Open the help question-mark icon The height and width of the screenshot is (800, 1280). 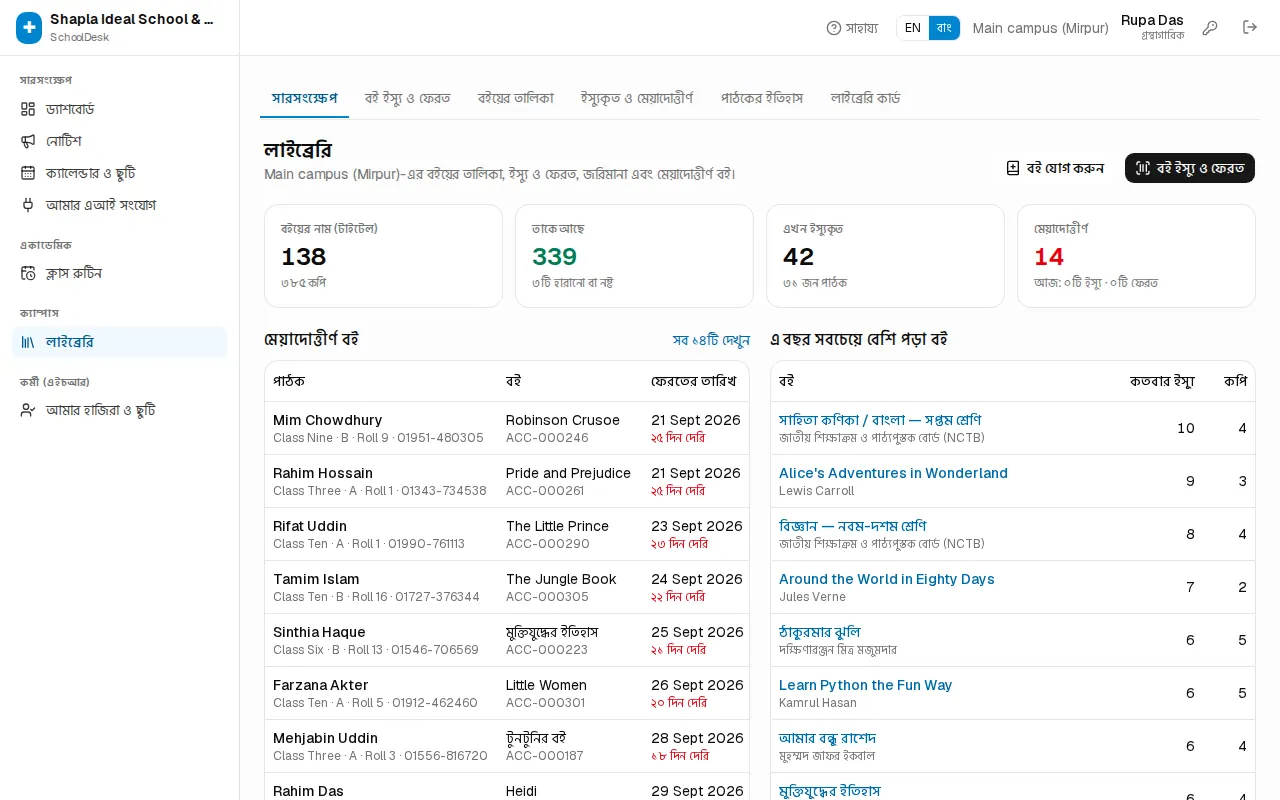click(x=834, y=28)
